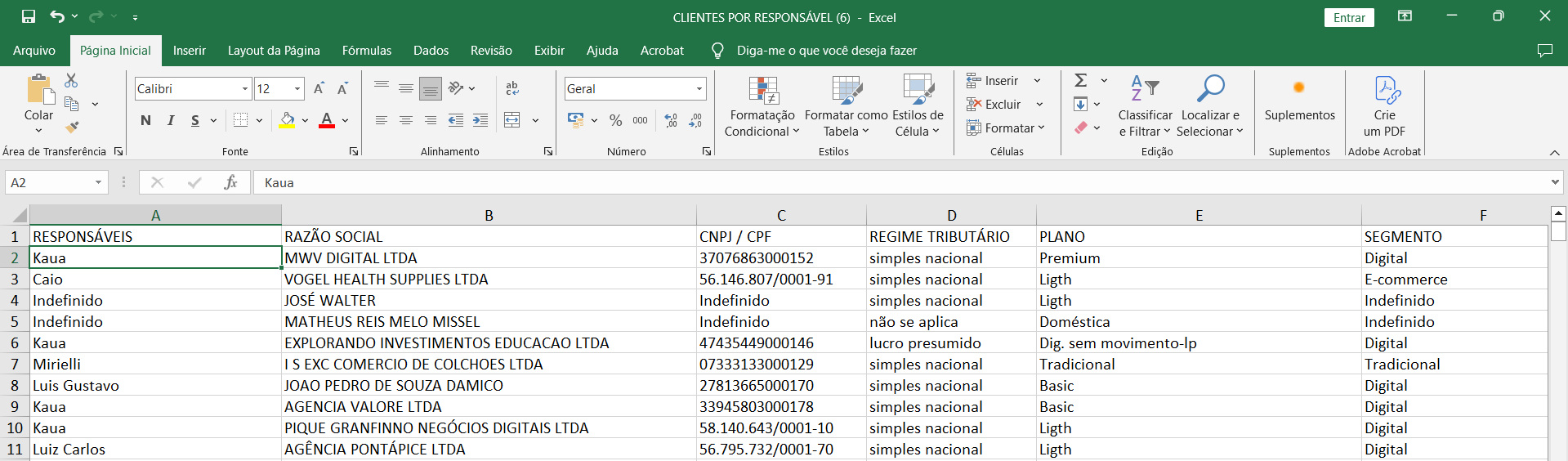Toggle italic formatting (I)
Viewport: 1568px width, 461px height.
pos(171,120)
